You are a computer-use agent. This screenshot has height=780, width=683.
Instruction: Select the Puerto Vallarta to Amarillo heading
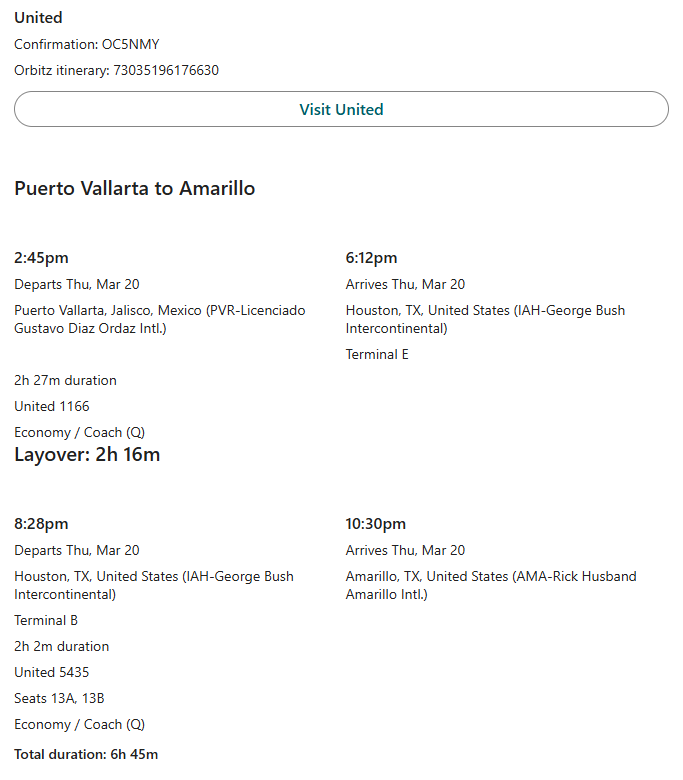point(134,188)
